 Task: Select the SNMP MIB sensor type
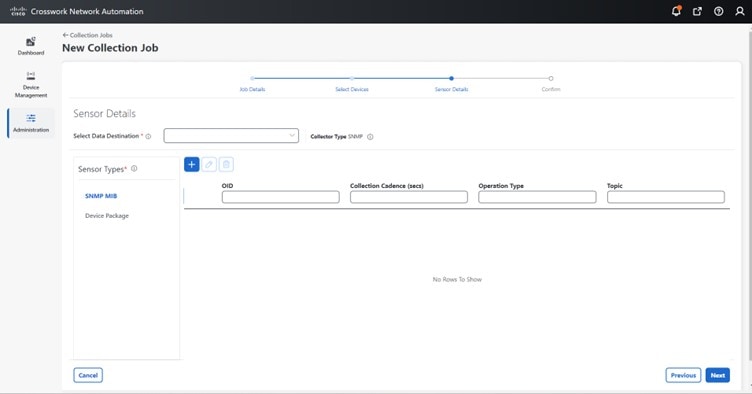[x=101, y=196]
